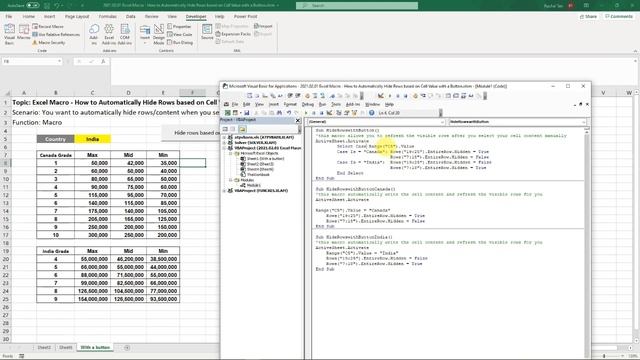The width and height of the screenshot is (640, 360).
Task: Select the 'With a button' sheet tab
Action: (95, 348)
